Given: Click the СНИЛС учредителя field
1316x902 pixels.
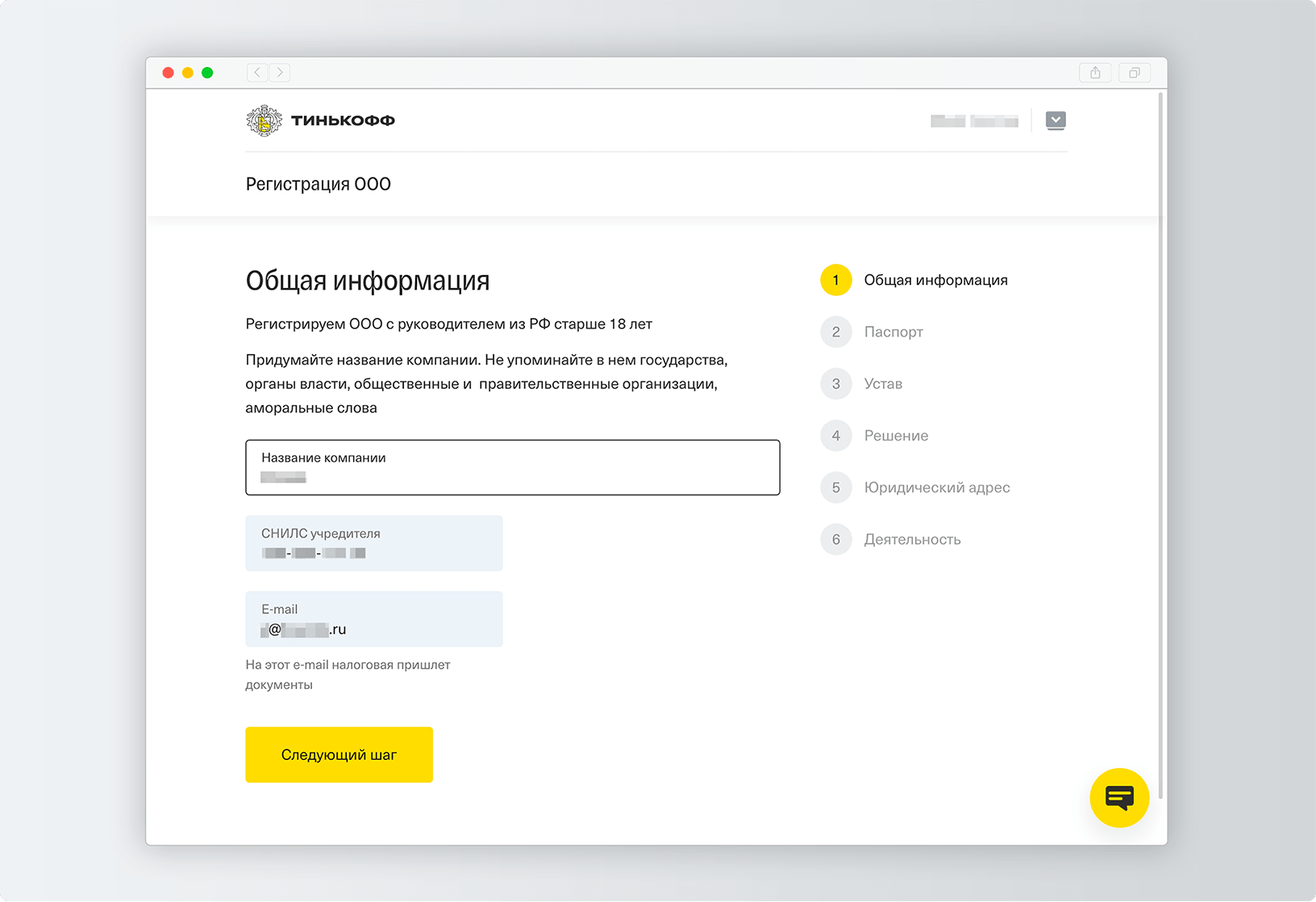Looking at the screenshot, I should [x=373, y=543].
